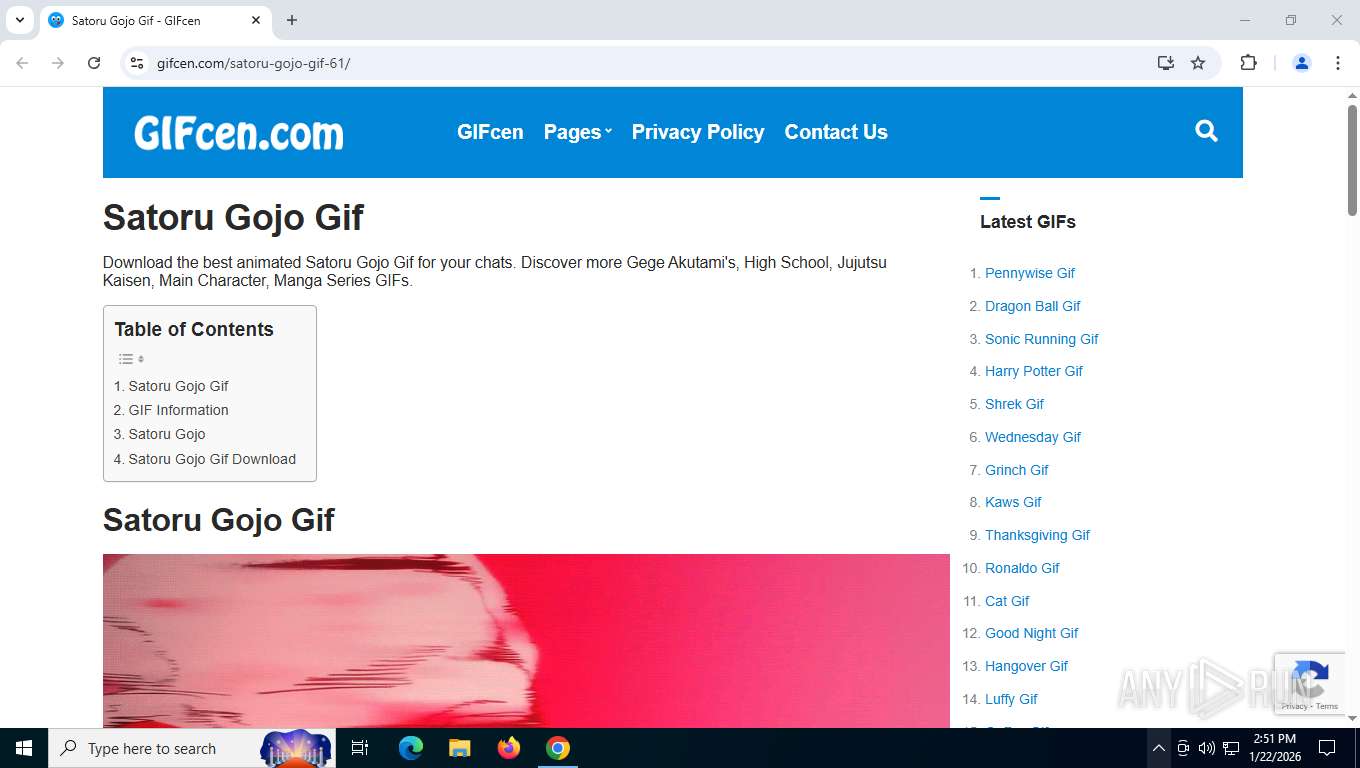Screen dimensions: 1360x768
Task: Open the Pennywise Gif link
Action: 1030,273
